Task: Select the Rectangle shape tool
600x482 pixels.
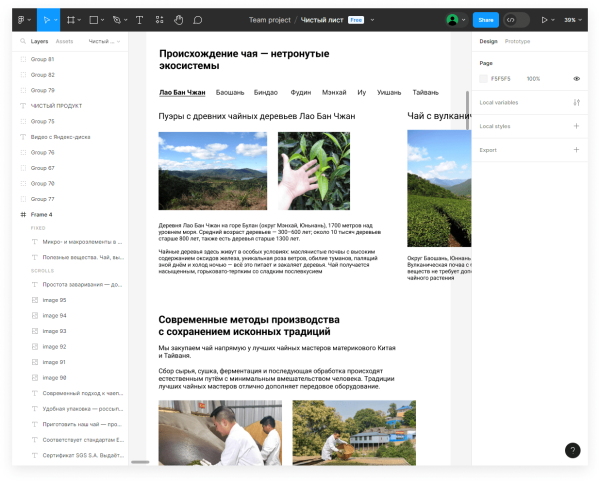Action: tap(93, 19)
